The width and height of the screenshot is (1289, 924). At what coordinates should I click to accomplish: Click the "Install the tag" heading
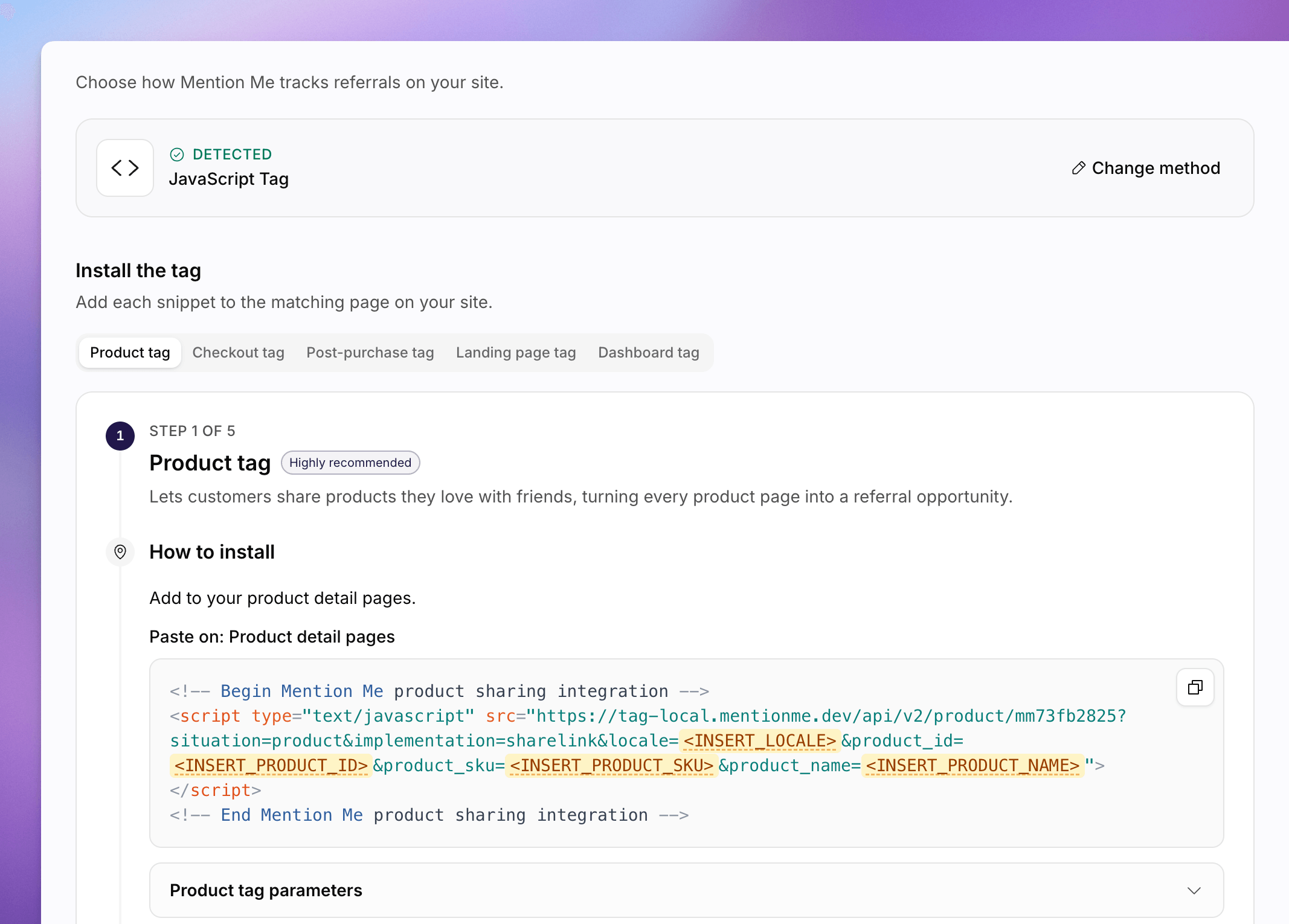tap(138, 271)
